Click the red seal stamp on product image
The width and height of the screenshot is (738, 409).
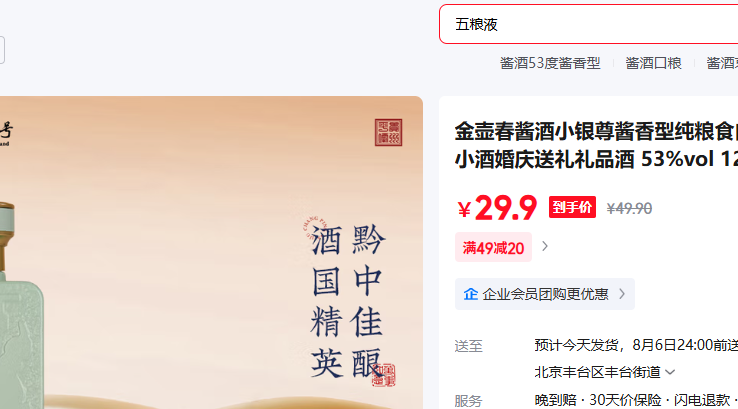(x=388, y=132)
